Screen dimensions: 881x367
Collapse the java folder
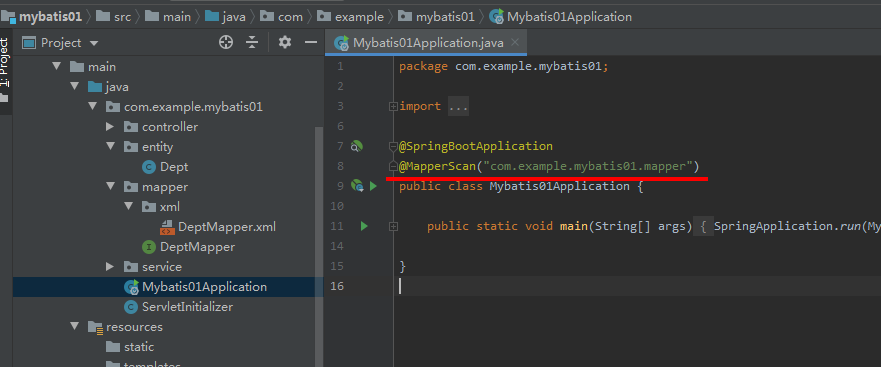74,87
